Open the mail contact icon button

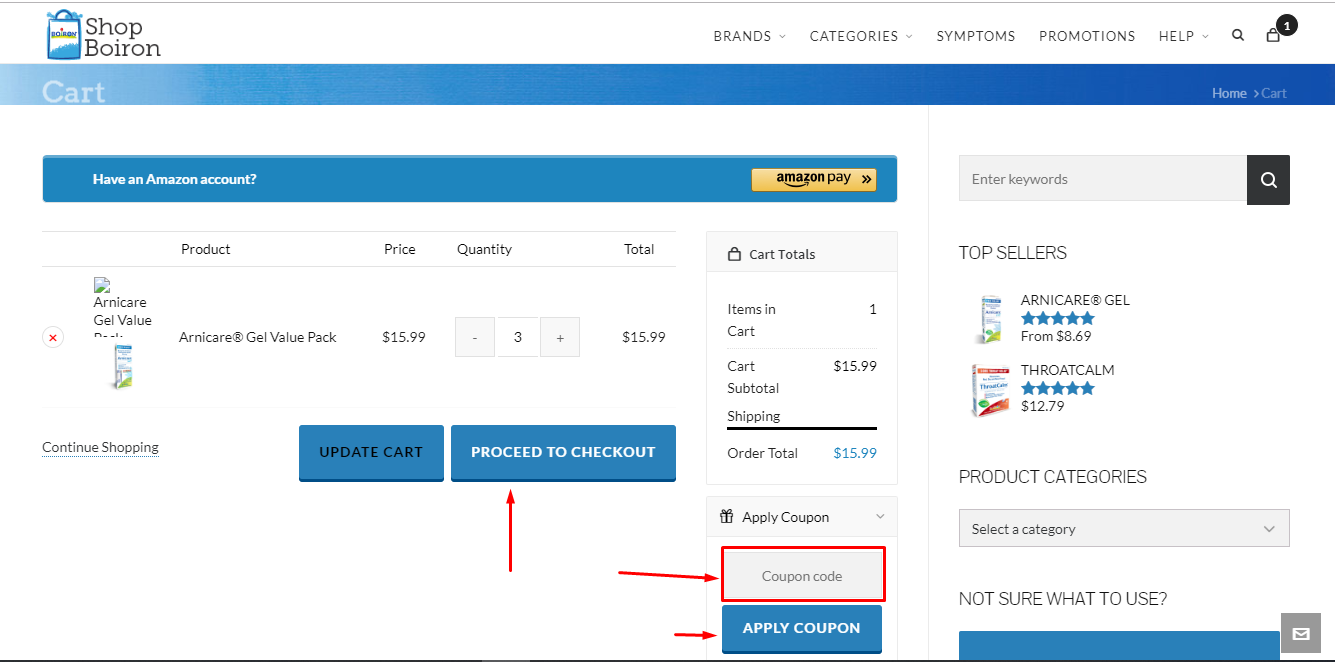coord(1301,633)
